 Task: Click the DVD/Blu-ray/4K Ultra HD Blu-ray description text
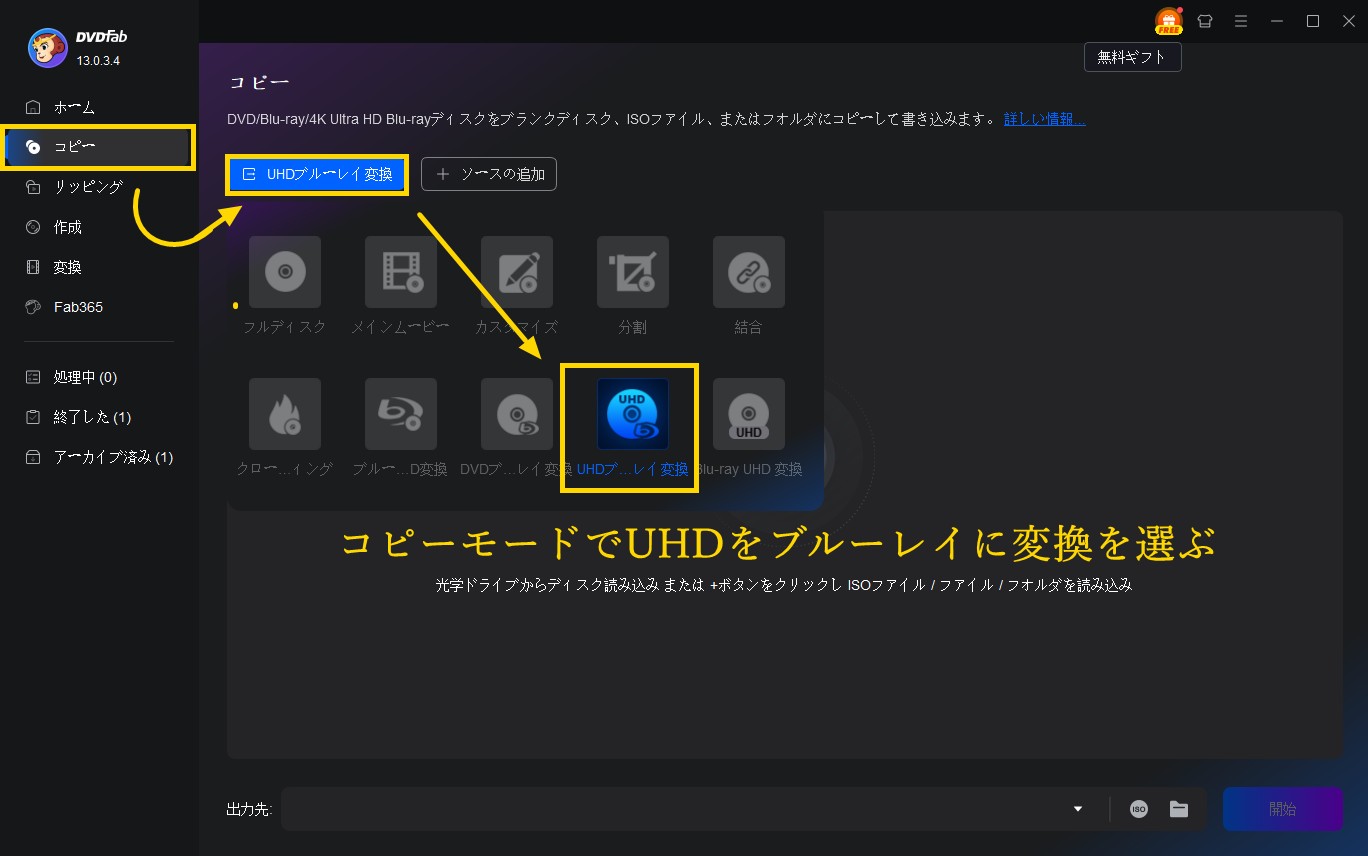pos(611,119)
